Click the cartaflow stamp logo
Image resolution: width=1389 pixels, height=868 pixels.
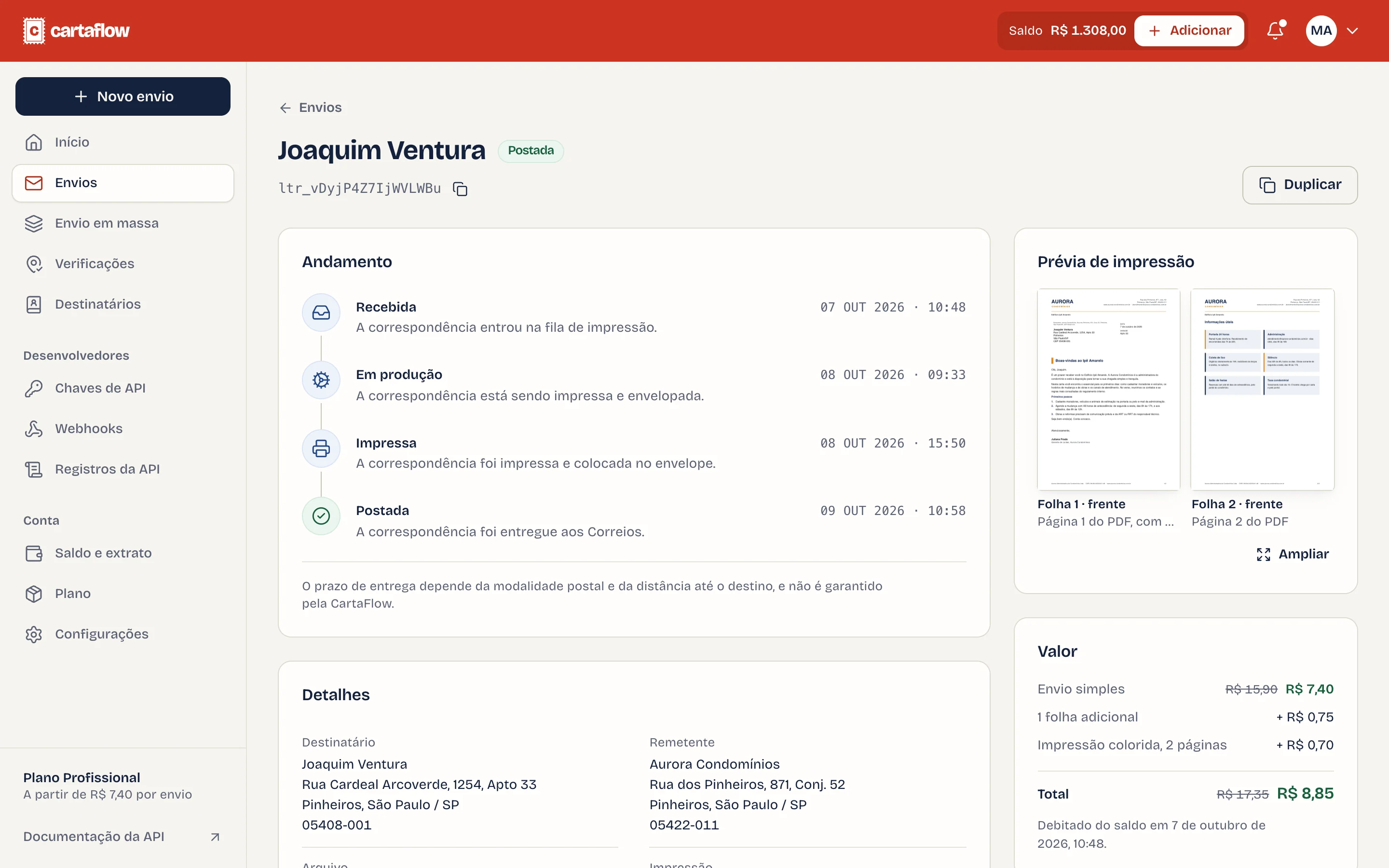[x=34, y=30]
